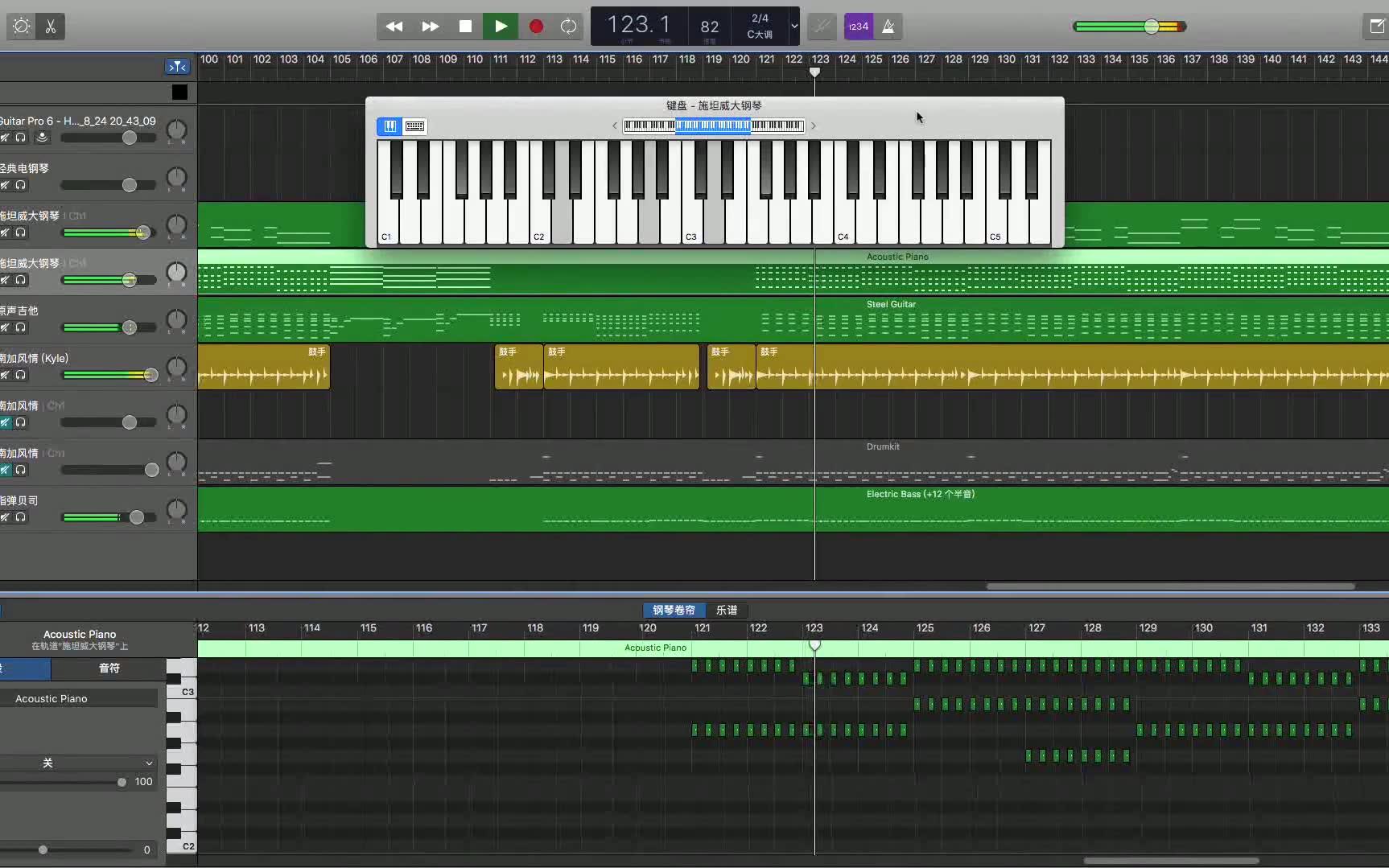
Task: Shift keyboard range right with chevron
Action: (814, 125)
